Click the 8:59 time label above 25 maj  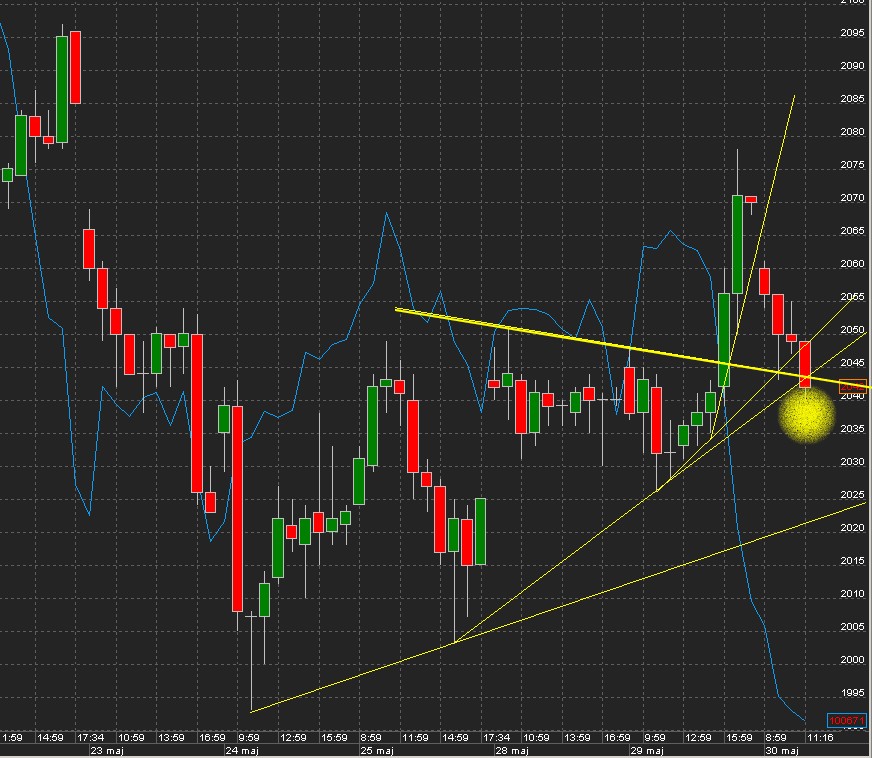coord(371,737)
